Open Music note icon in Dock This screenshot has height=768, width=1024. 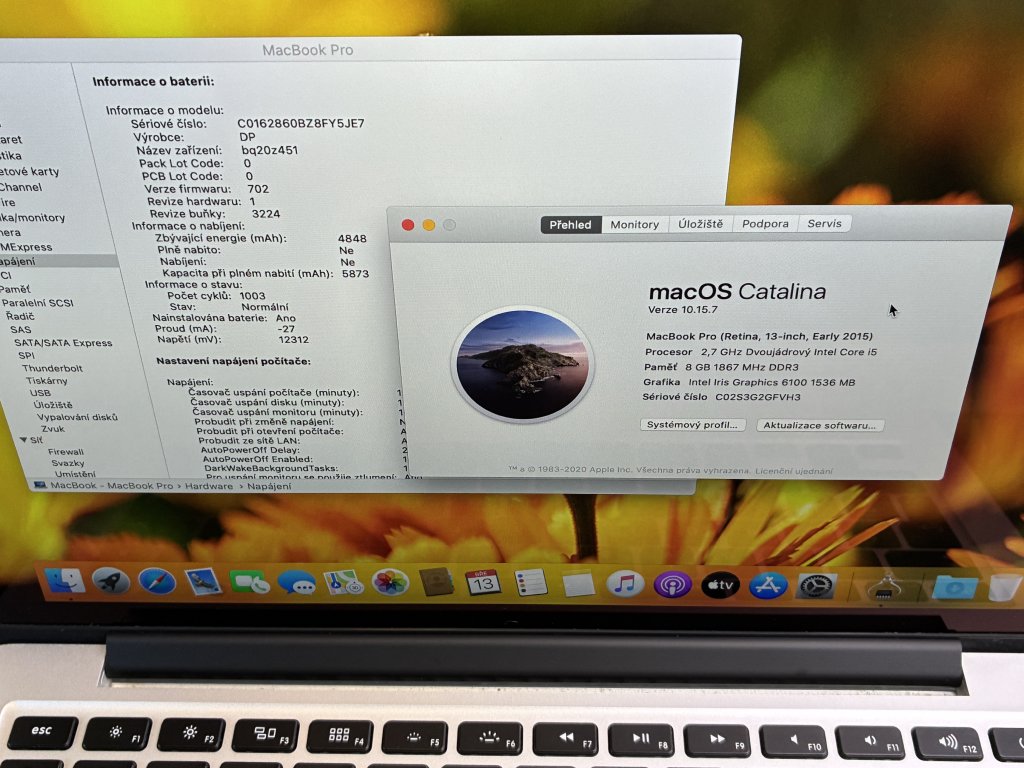(x=625, y=583)
